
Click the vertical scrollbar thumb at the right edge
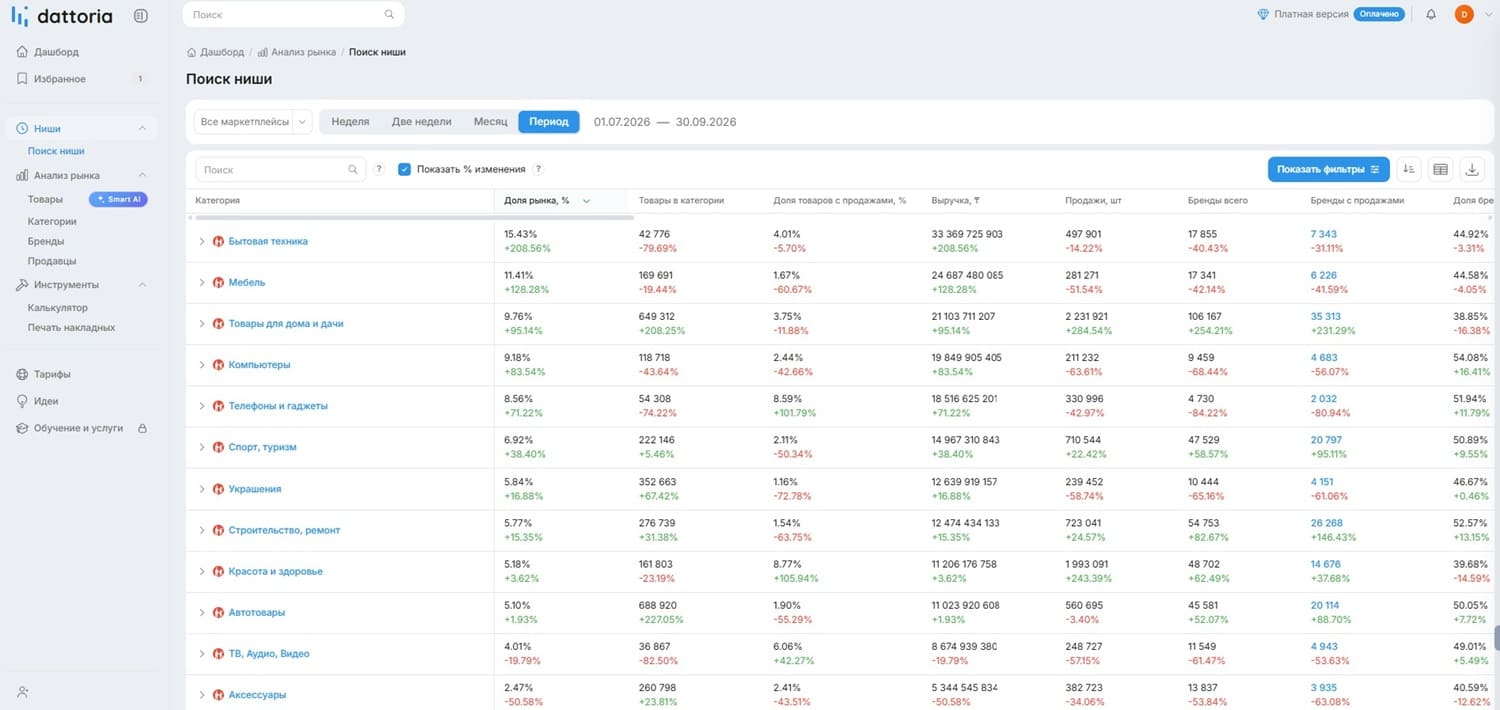point(1497,638)
